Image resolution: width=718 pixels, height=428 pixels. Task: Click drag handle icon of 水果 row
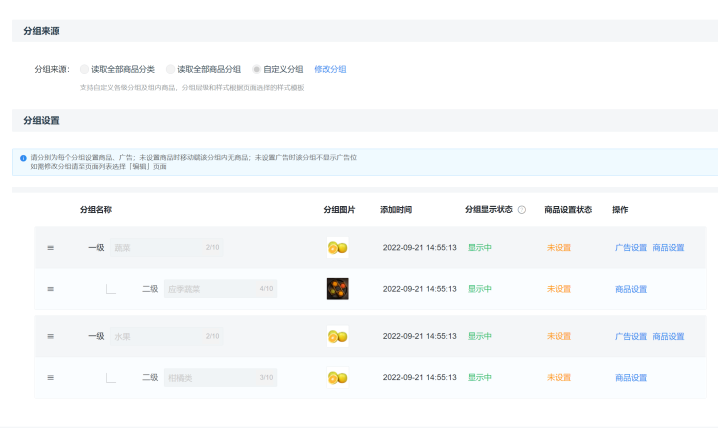coord(51,336)
